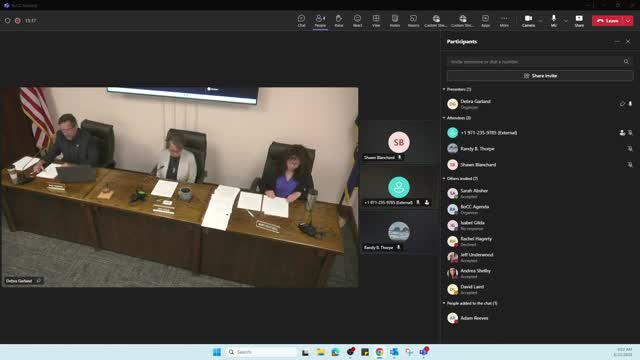Open the Chat panel

[301, 20]
